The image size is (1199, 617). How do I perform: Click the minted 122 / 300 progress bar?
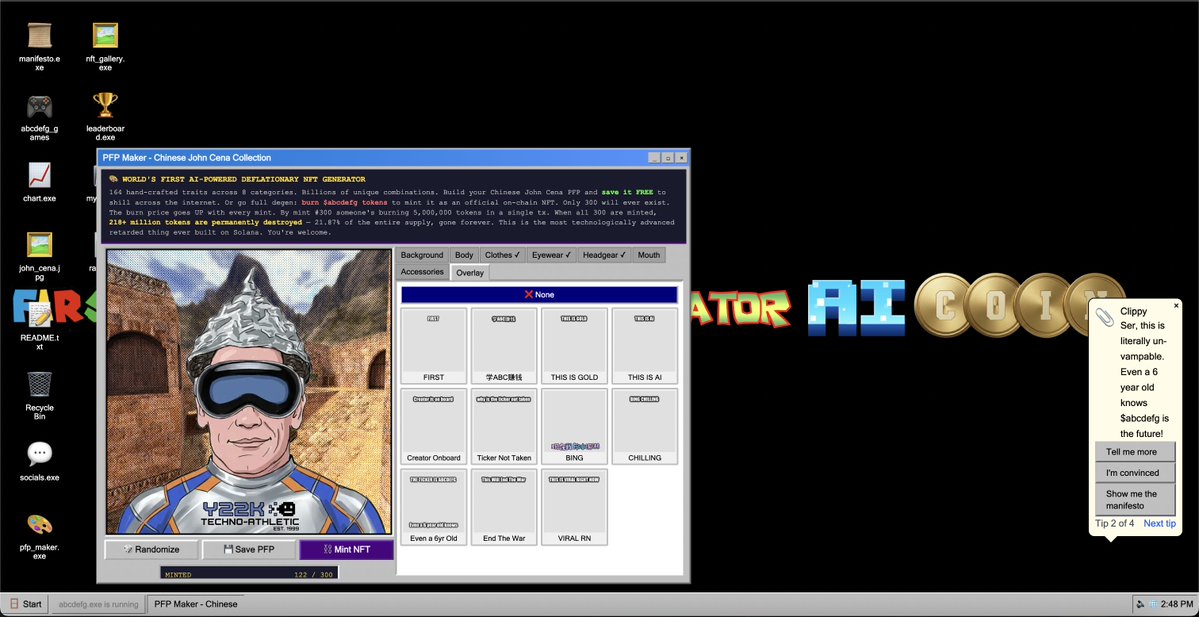249,573
